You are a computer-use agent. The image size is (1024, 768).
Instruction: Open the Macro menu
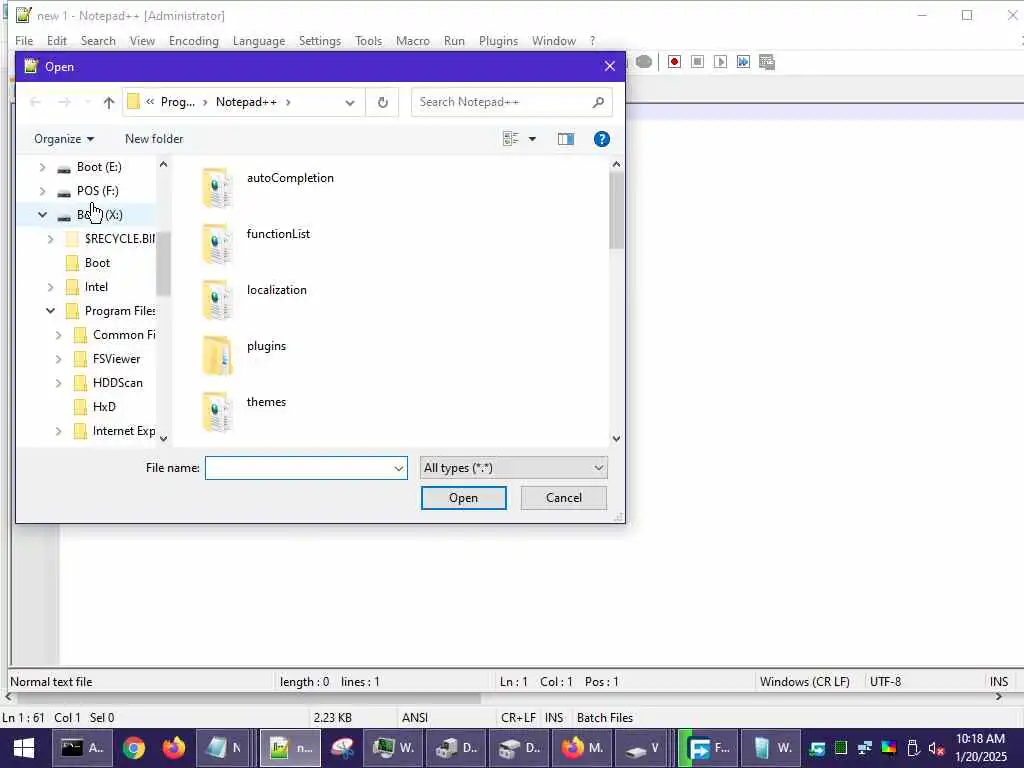(x=413, y=40)
